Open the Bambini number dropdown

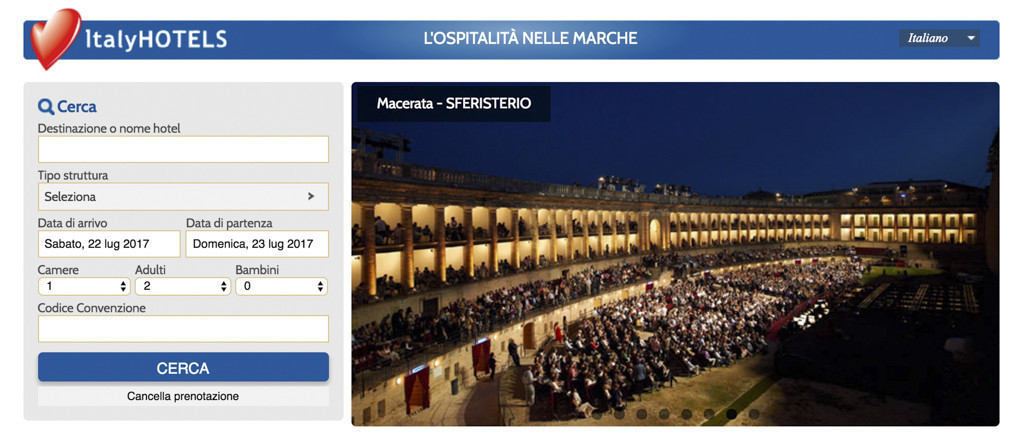pyautogui.click(x=281, y=286)
